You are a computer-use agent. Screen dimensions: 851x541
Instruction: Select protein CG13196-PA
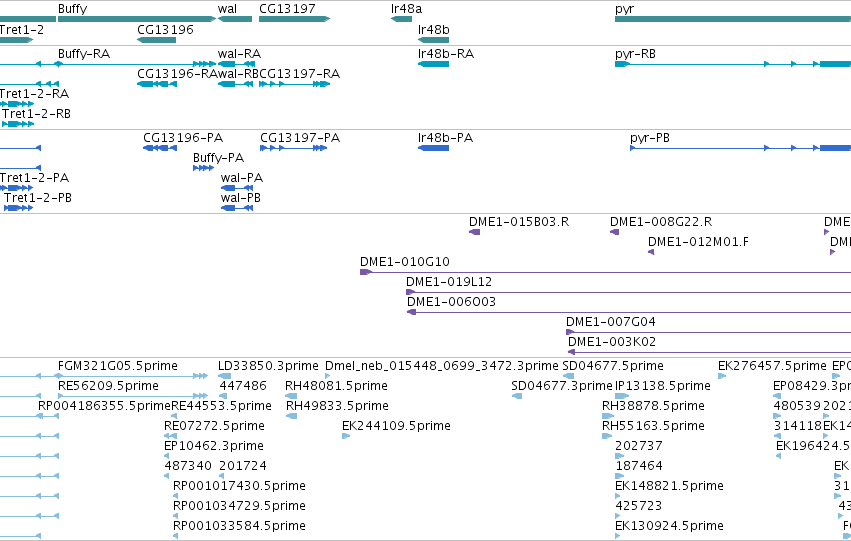(x=160, y=148)
